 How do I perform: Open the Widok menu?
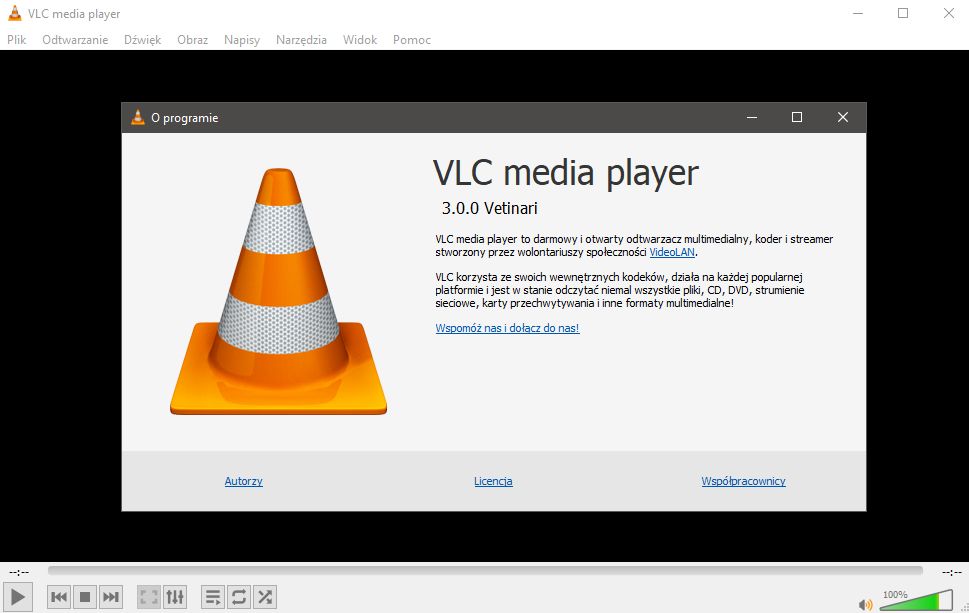[360, 40]
